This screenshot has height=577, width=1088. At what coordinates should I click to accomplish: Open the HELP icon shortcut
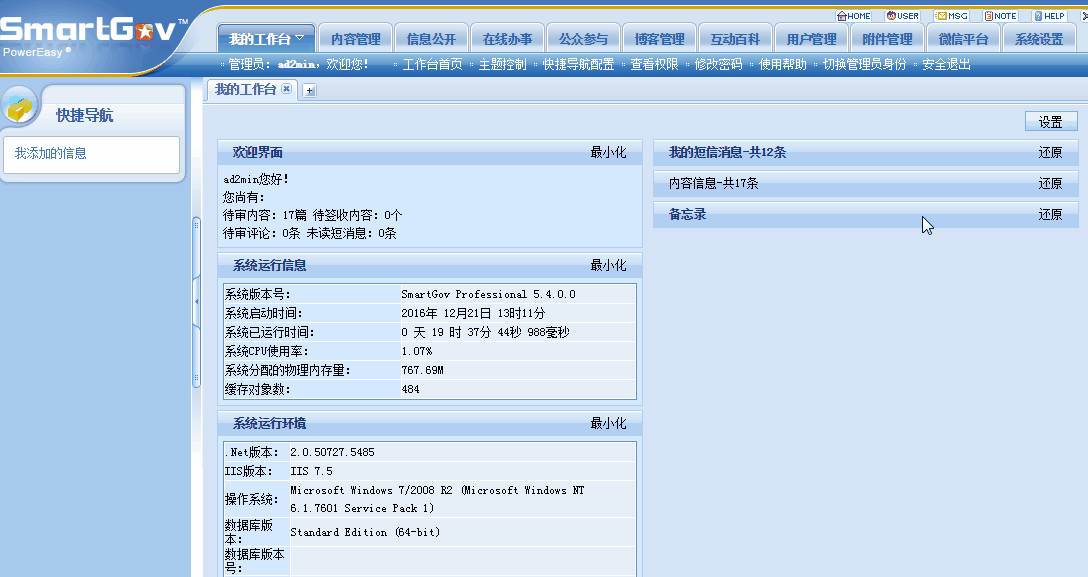1049,16
